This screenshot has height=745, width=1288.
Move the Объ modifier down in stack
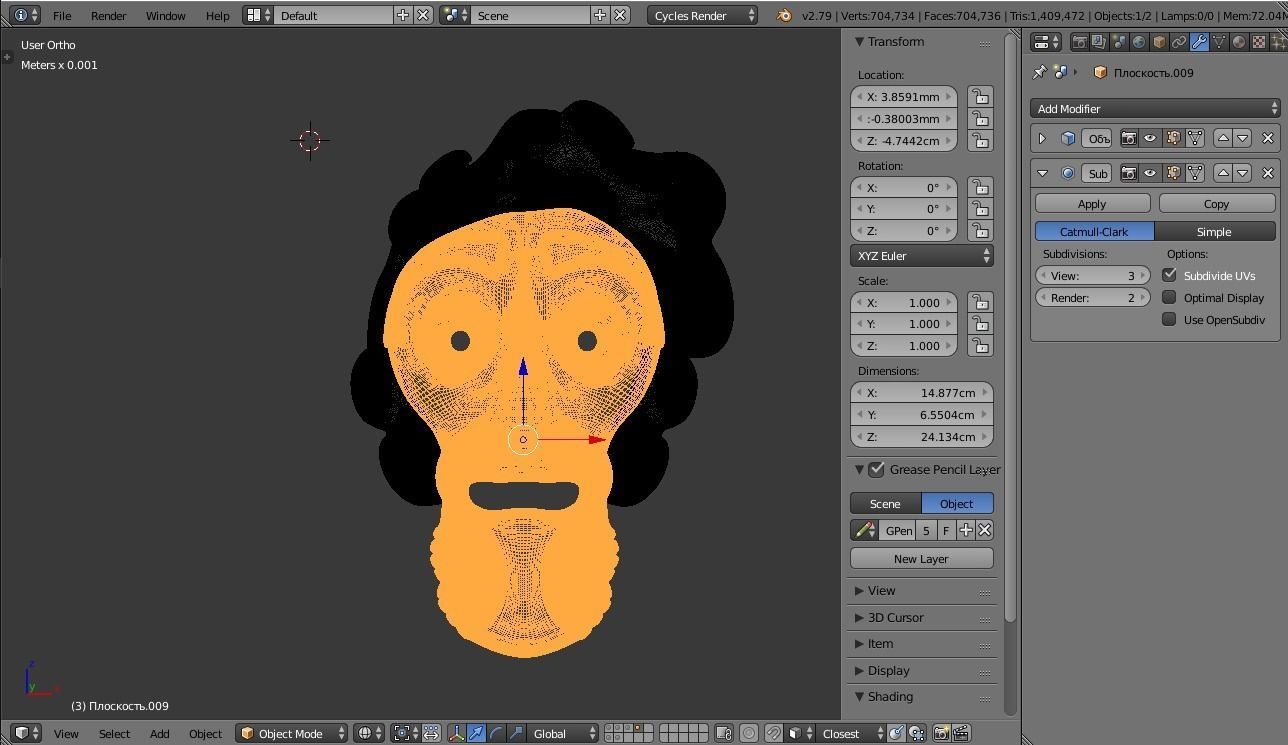click(x=1243, y=138)
